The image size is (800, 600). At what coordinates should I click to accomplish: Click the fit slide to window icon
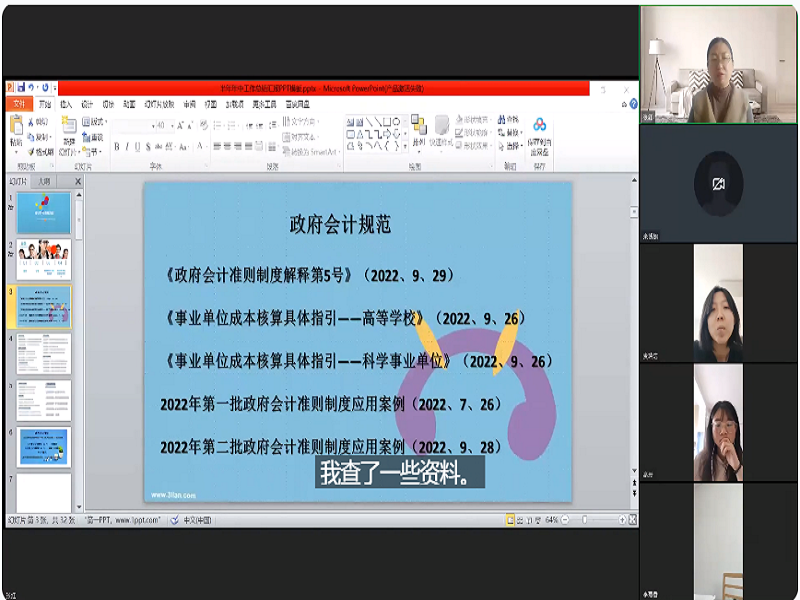click(x=633, y=520)
